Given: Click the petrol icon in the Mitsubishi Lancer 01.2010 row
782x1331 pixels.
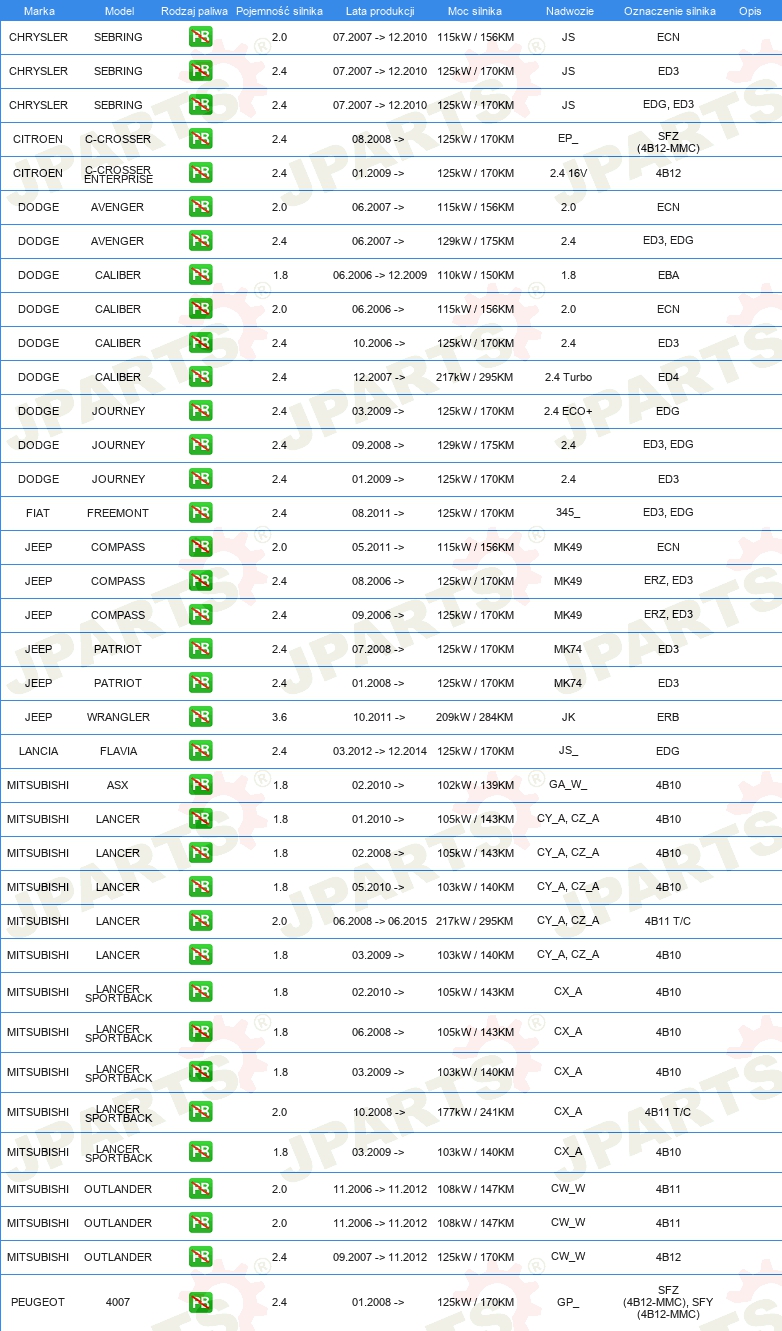Looking at the screenshot, I should 201,819.
